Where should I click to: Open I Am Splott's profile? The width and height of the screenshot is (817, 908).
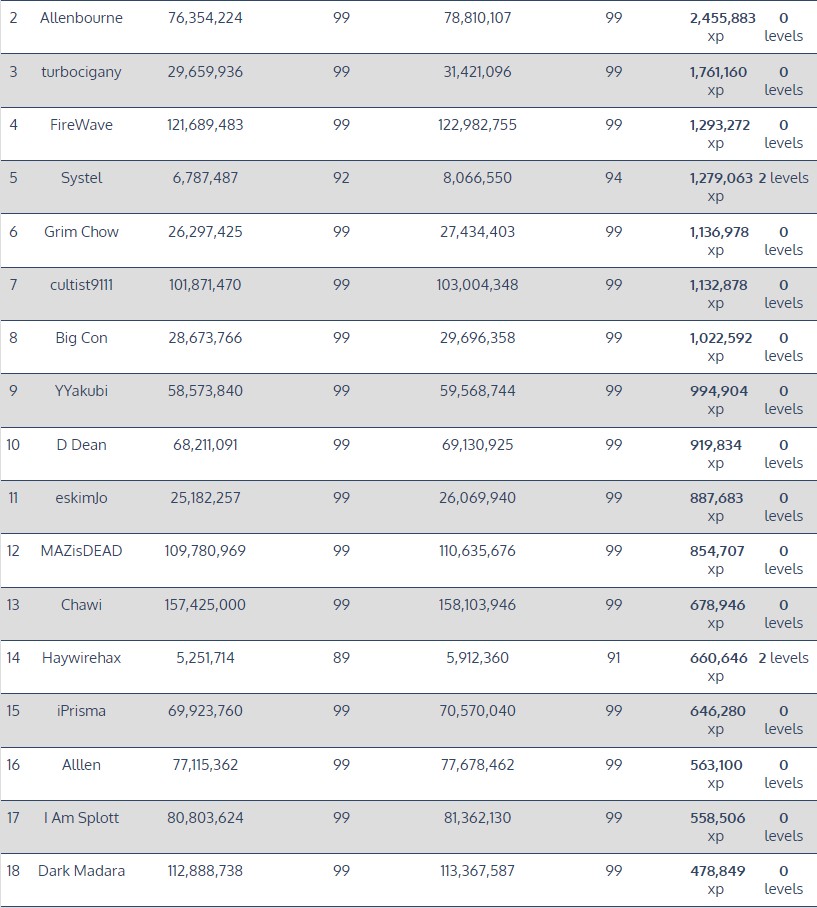tap(81, 818)
